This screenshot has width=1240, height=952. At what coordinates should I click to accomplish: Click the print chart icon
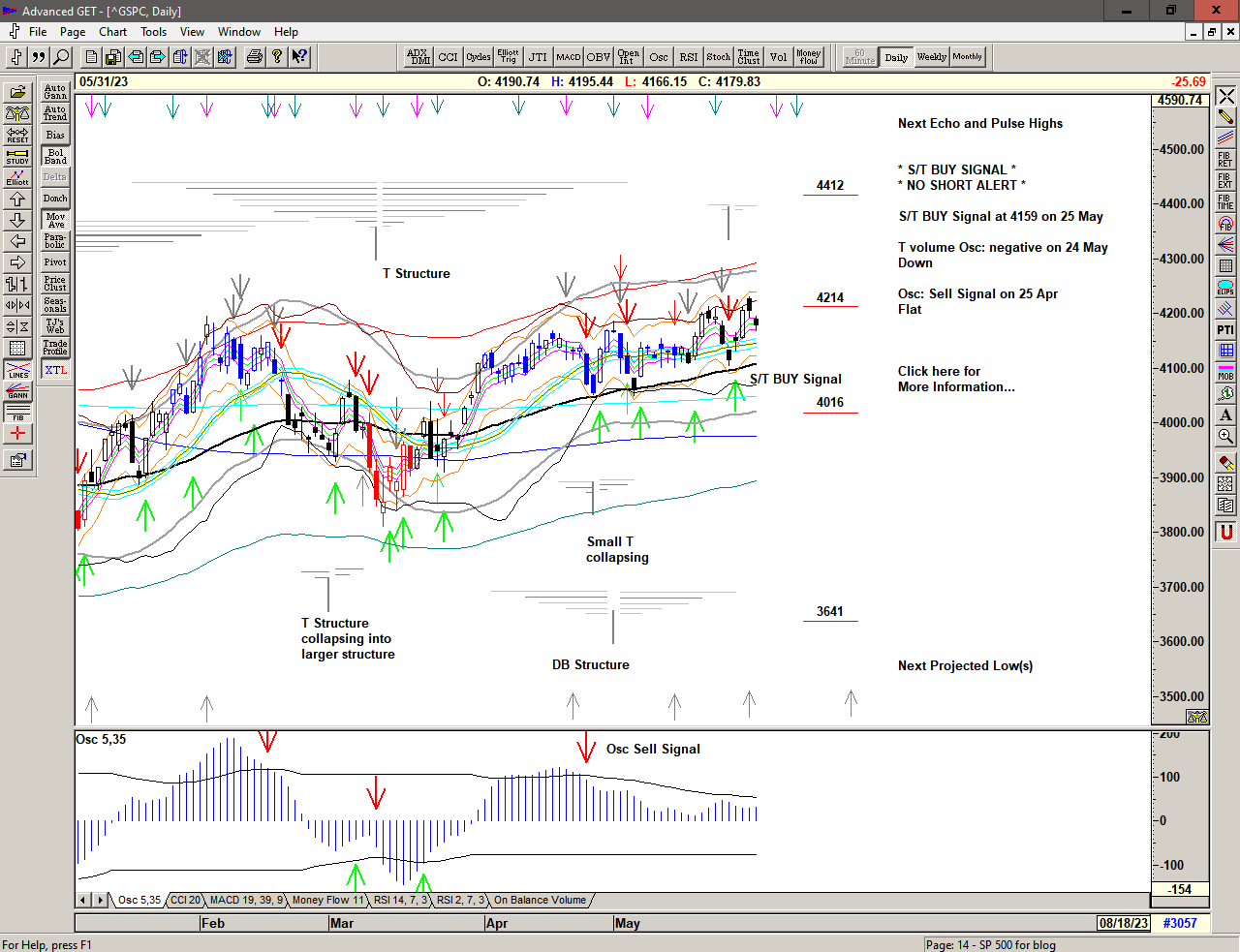pos(254,57)
